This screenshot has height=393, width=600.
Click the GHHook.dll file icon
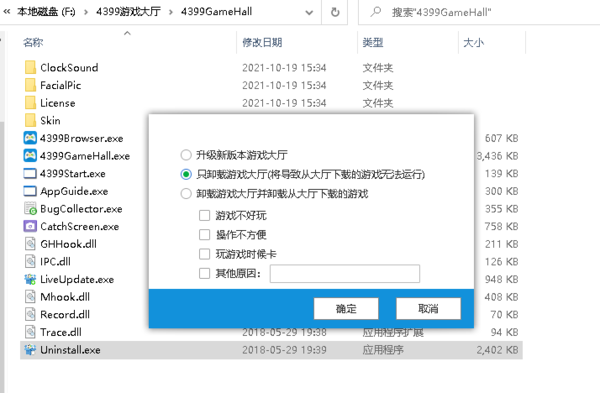[x=30, y=244]
